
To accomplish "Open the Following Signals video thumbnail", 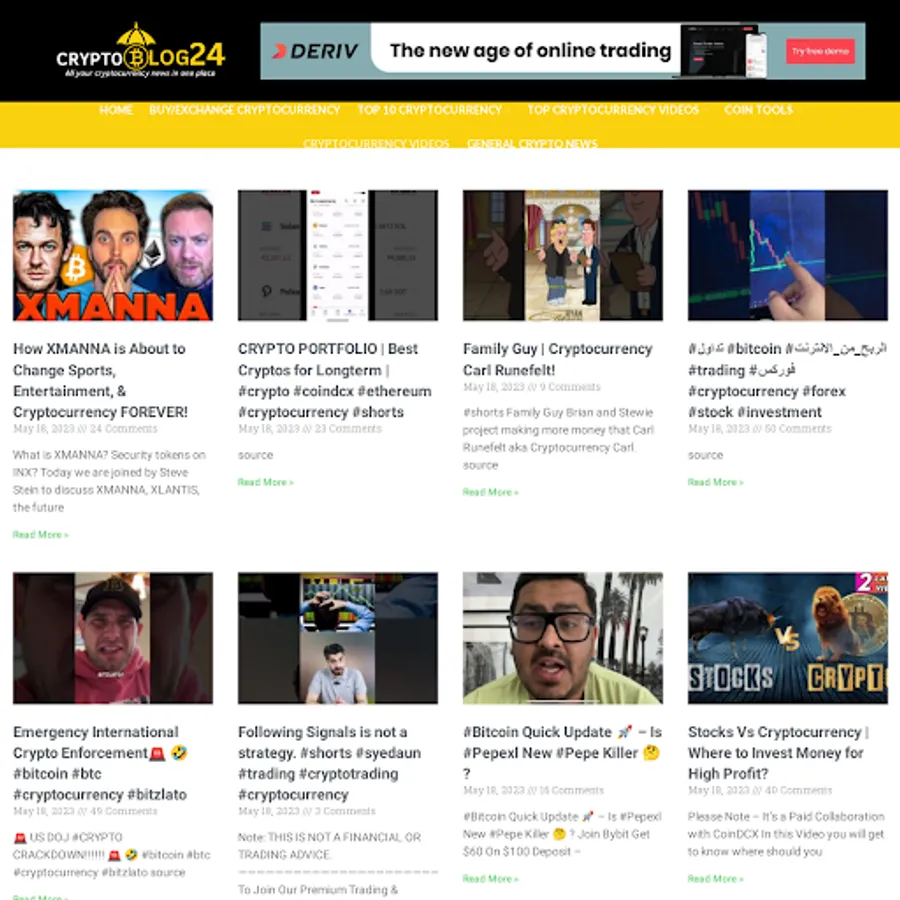I will 338,638.
